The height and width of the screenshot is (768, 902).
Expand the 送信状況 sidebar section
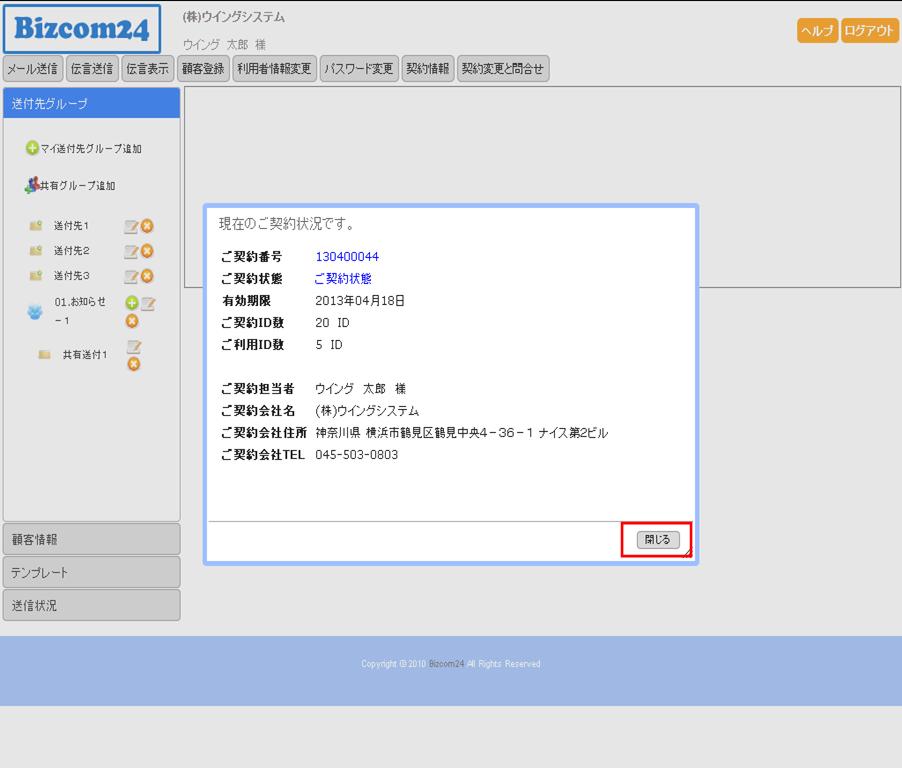click(x=91, y=605)
